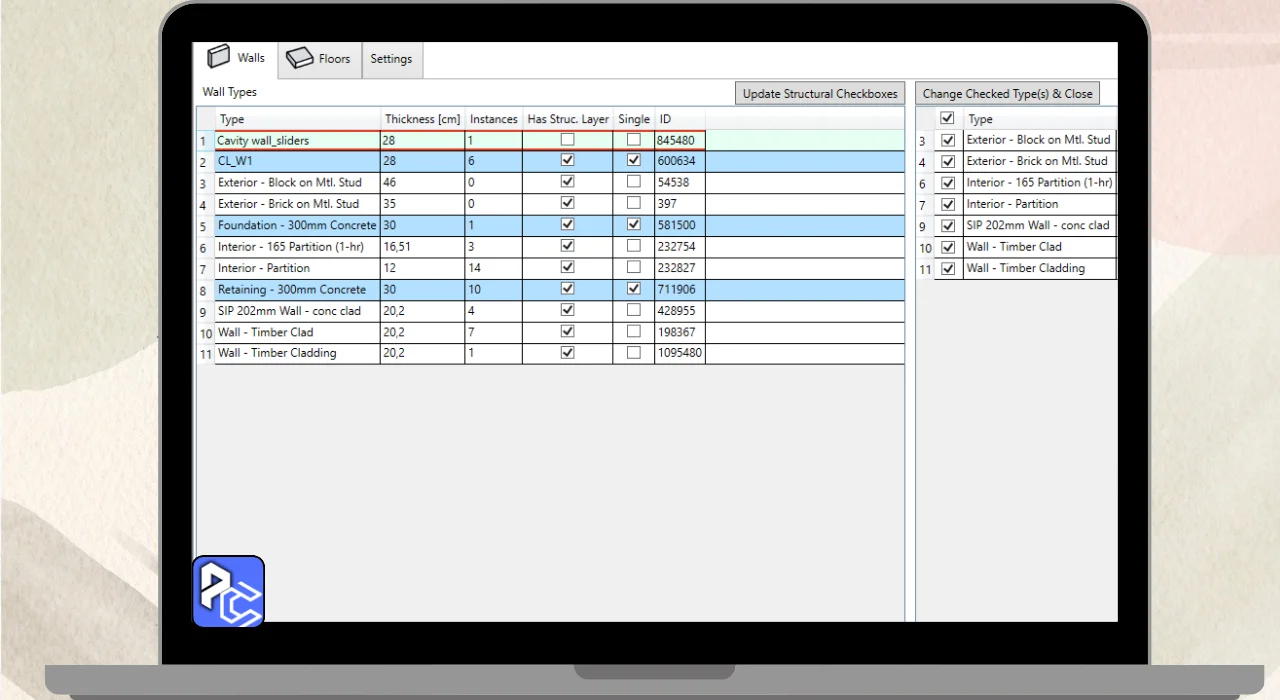This screenshot has width=1280, height=700.
Task: Toggle select-all checkbox in right panel header
Action: 948,118
